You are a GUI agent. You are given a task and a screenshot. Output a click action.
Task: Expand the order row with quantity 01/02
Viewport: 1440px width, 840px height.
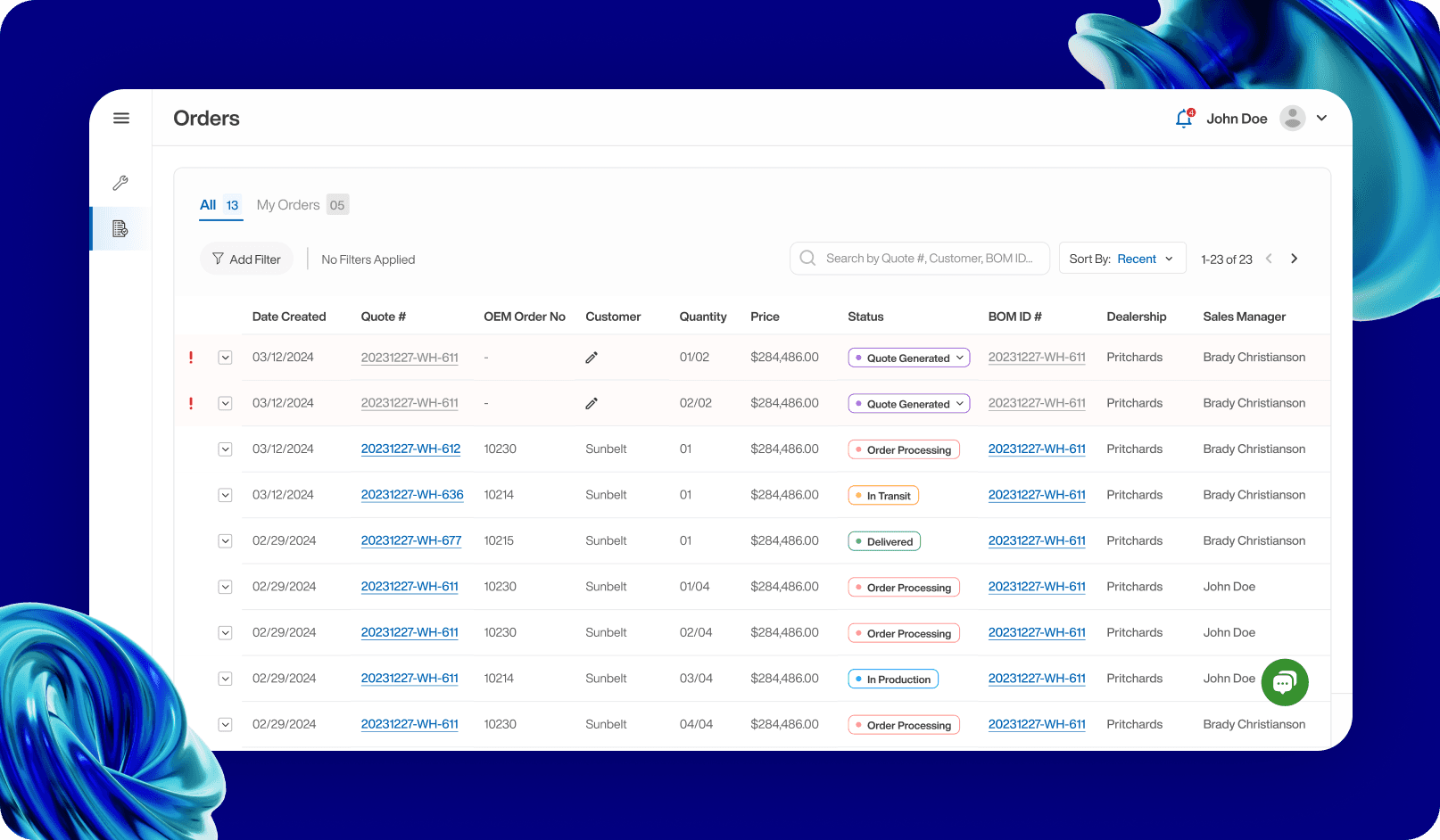(226, 358)
